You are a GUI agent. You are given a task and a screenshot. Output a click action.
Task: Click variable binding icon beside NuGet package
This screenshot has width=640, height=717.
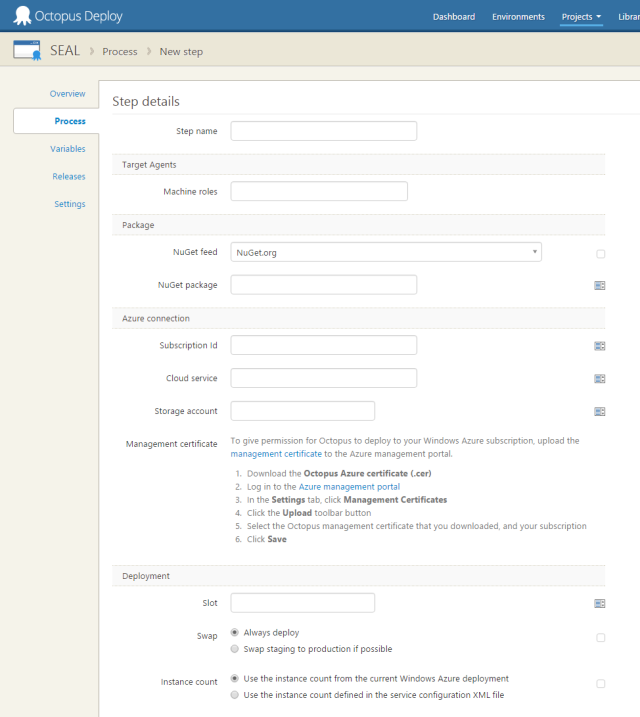click(x=600, y=285)
